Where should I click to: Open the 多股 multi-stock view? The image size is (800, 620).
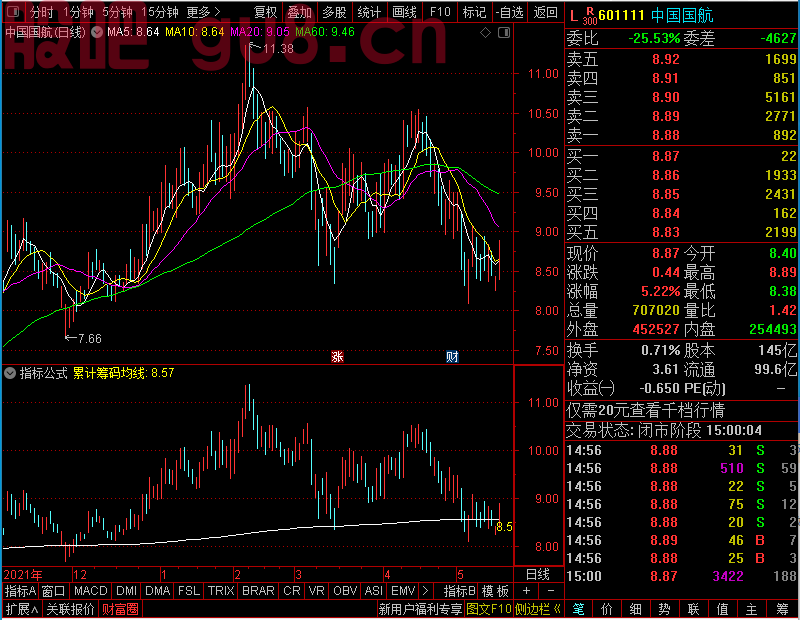tap(334, 12)
